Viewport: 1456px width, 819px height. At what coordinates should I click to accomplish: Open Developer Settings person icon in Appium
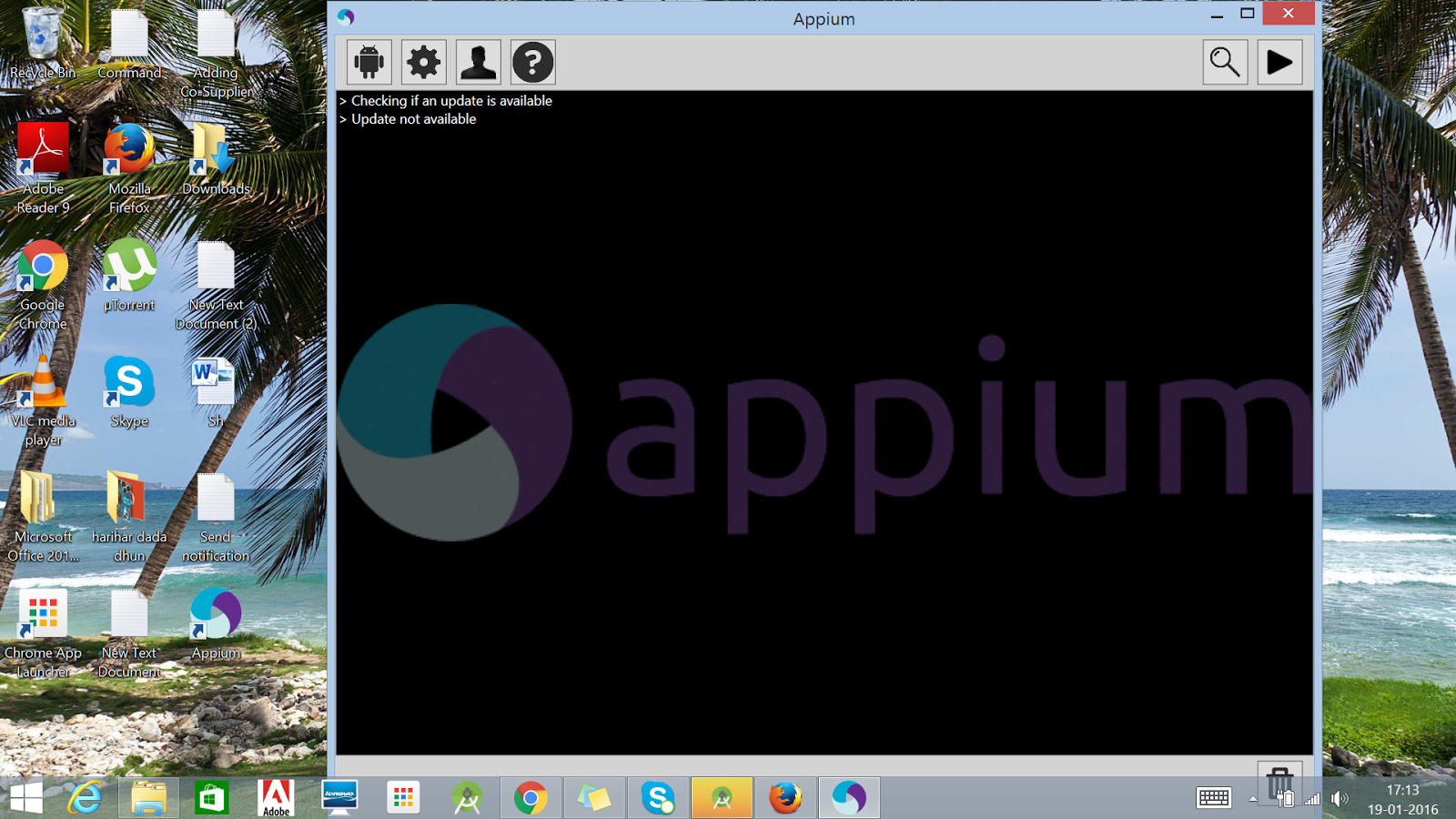pyautogui.click(x=479, y=62)
